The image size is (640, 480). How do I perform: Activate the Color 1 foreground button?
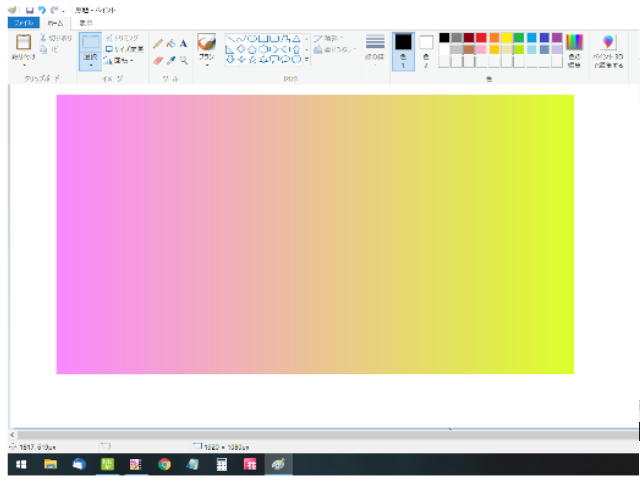pyautogui.click(x=403, y=52)
